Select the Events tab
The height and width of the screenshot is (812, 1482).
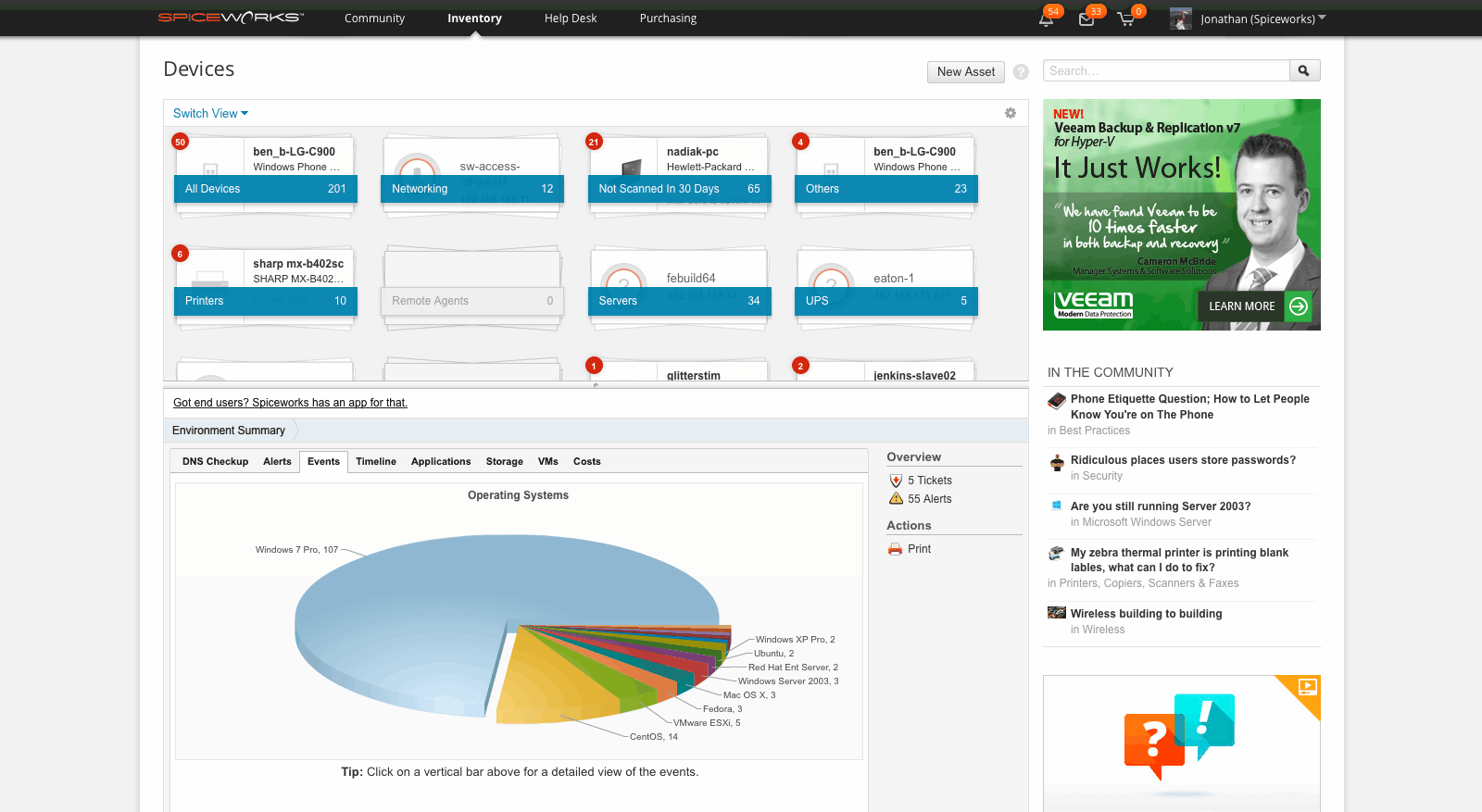click(323, 461)
